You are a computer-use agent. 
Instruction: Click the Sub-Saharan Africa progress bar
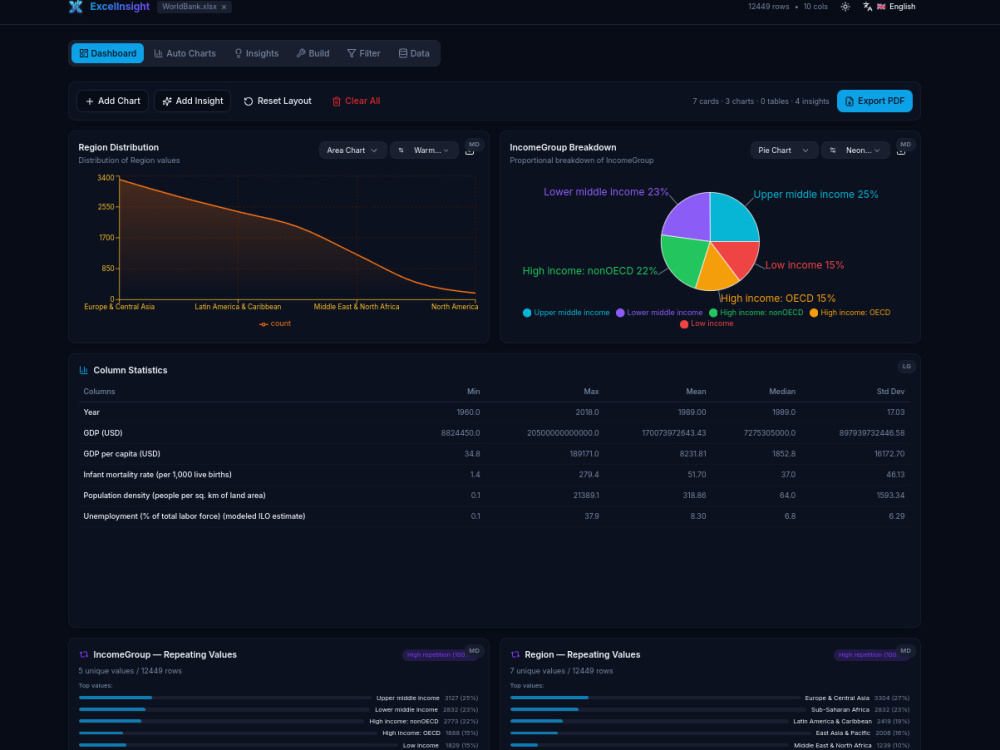[x=658, y=709]
